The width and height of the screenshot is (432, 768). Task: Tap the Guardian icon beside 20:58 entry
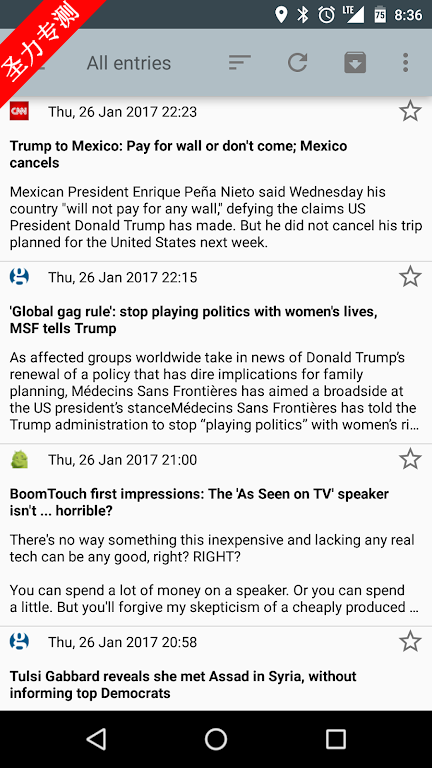pyautogui.click(x=19, y=641)
